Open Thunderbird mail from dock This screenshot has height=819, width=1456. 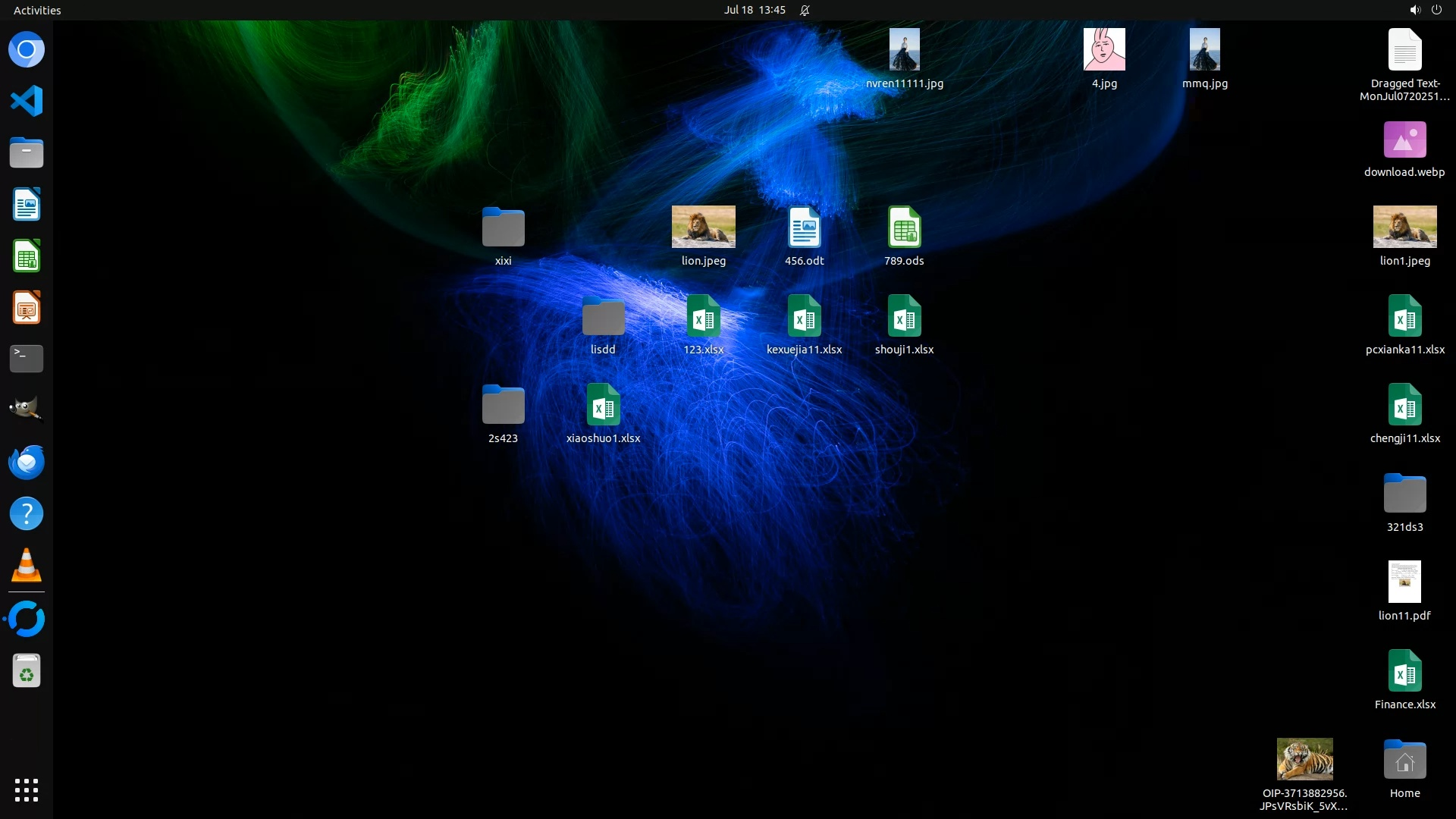tap(27, 462)
